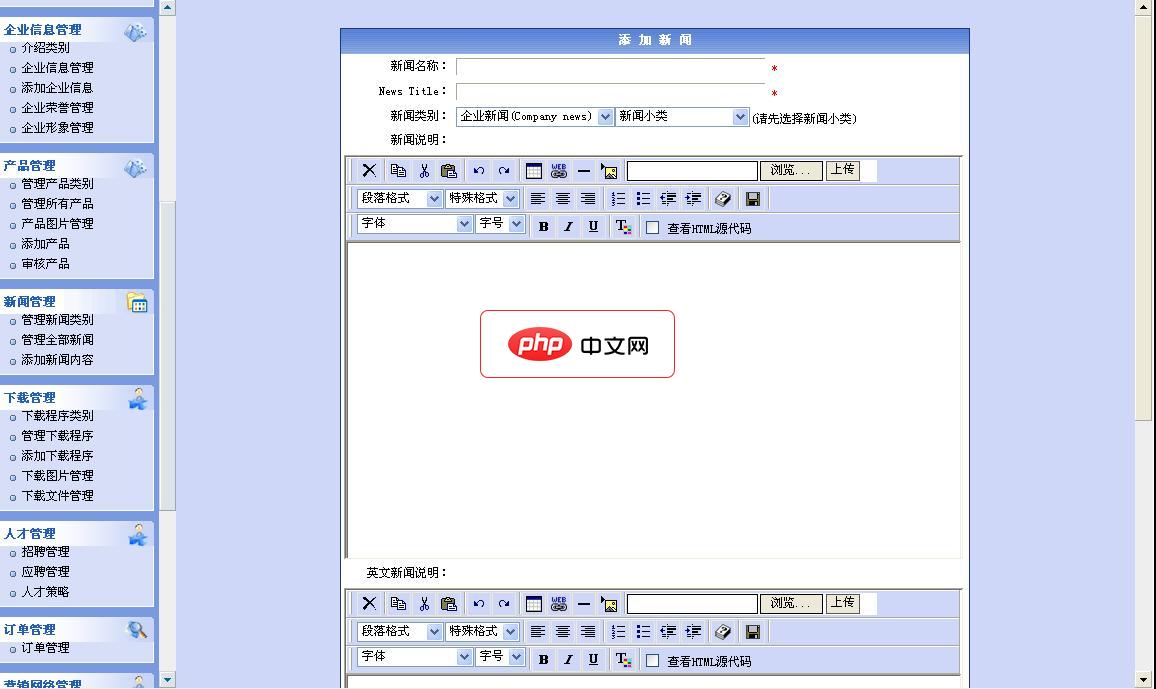Open the Web Link insert icon

558,169
